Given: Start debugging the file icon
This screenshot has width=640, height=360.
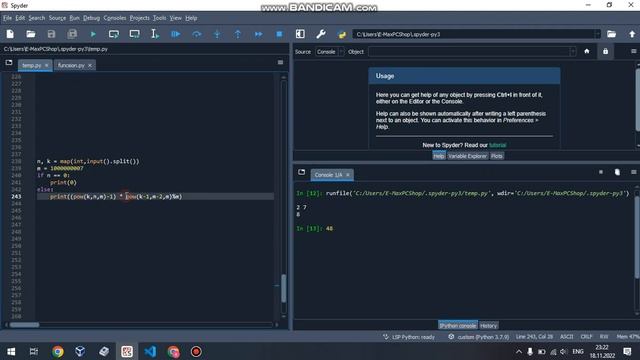Looking at the screenshot, I should 176,34.
